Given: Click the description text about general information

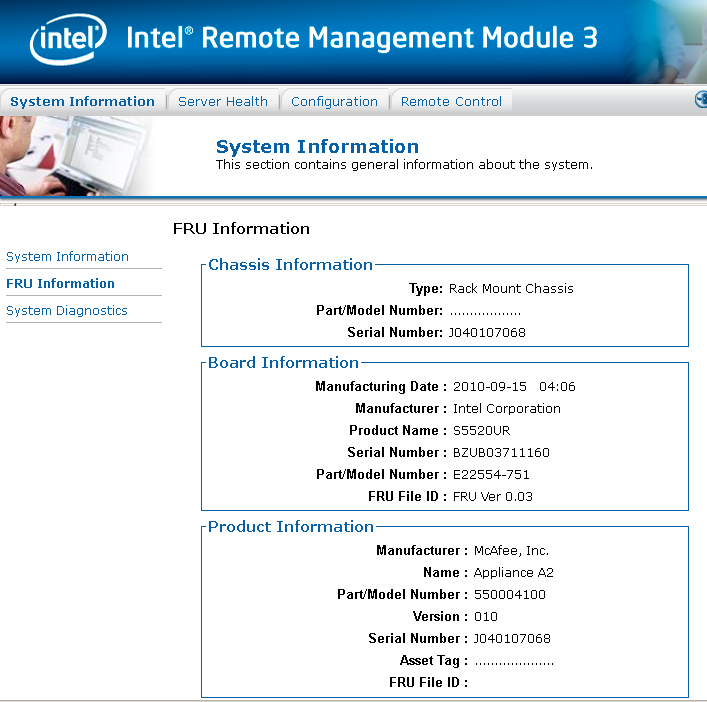Looking at the screenshot, I should [x=404, y=165].
